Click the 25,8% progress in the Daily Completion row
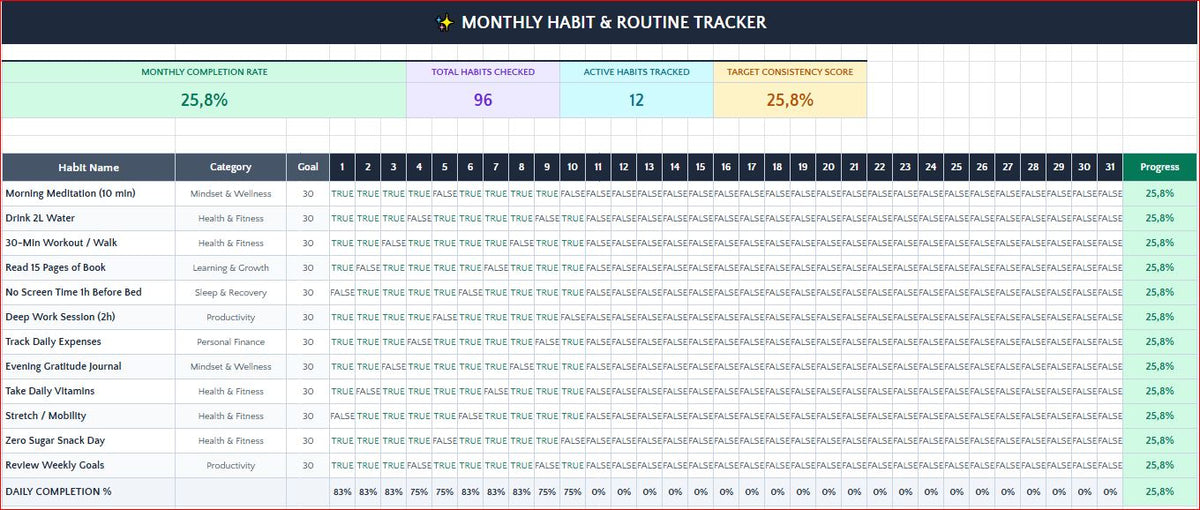Viewport: 1200px width, 510px height. pos(1160,492)
